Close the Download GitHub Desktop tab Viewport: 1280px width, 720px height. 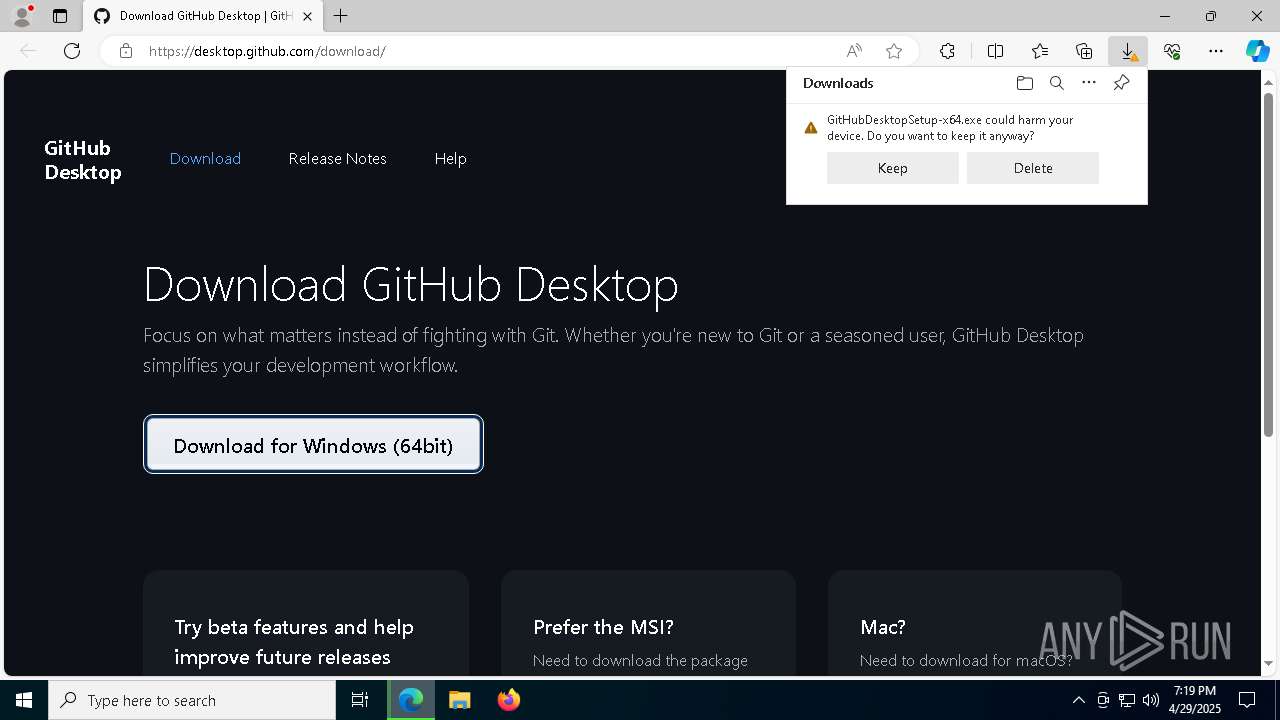[308, 16]
